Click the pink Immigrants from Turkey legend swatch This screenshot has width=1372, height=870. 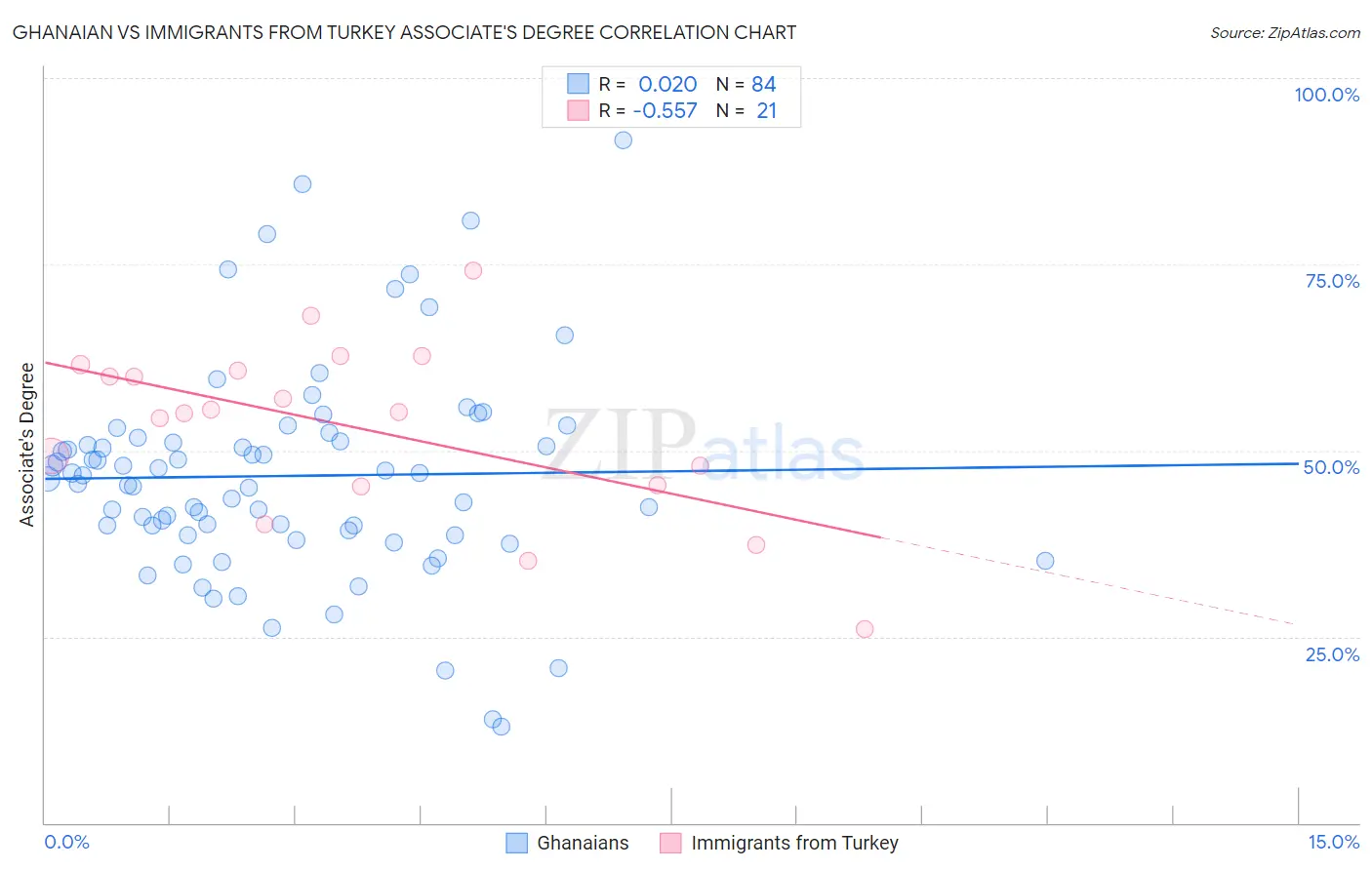tap(670, 843)
